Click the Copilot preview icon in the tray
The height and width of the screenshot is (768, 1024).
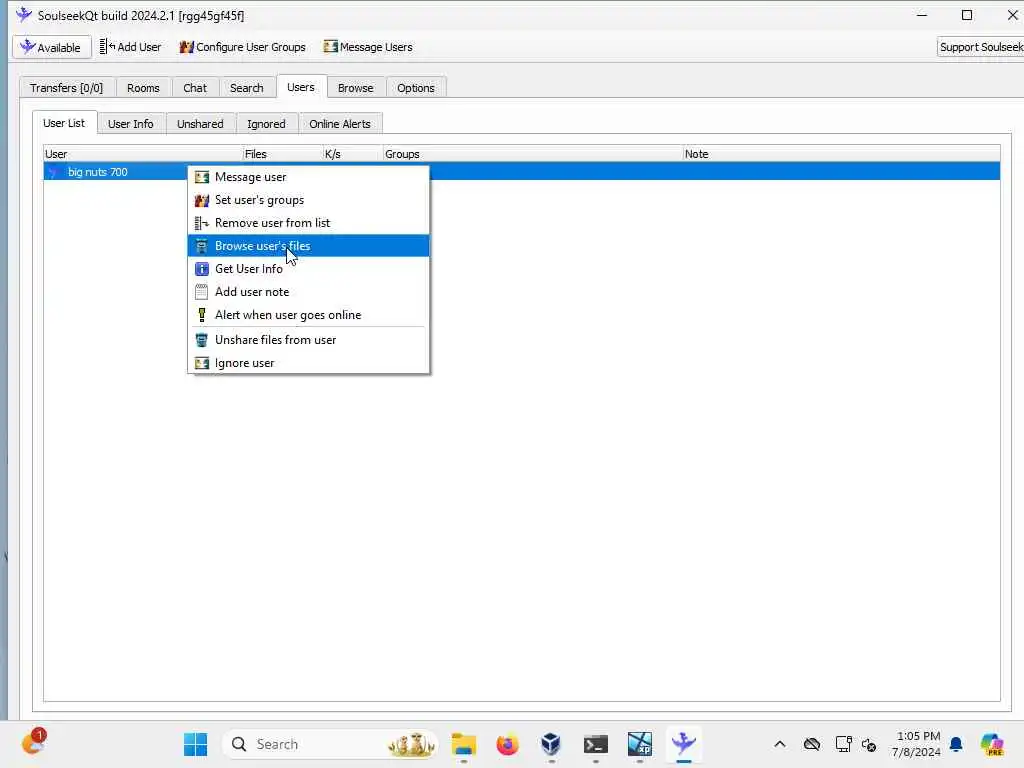(x=992, y=744)
